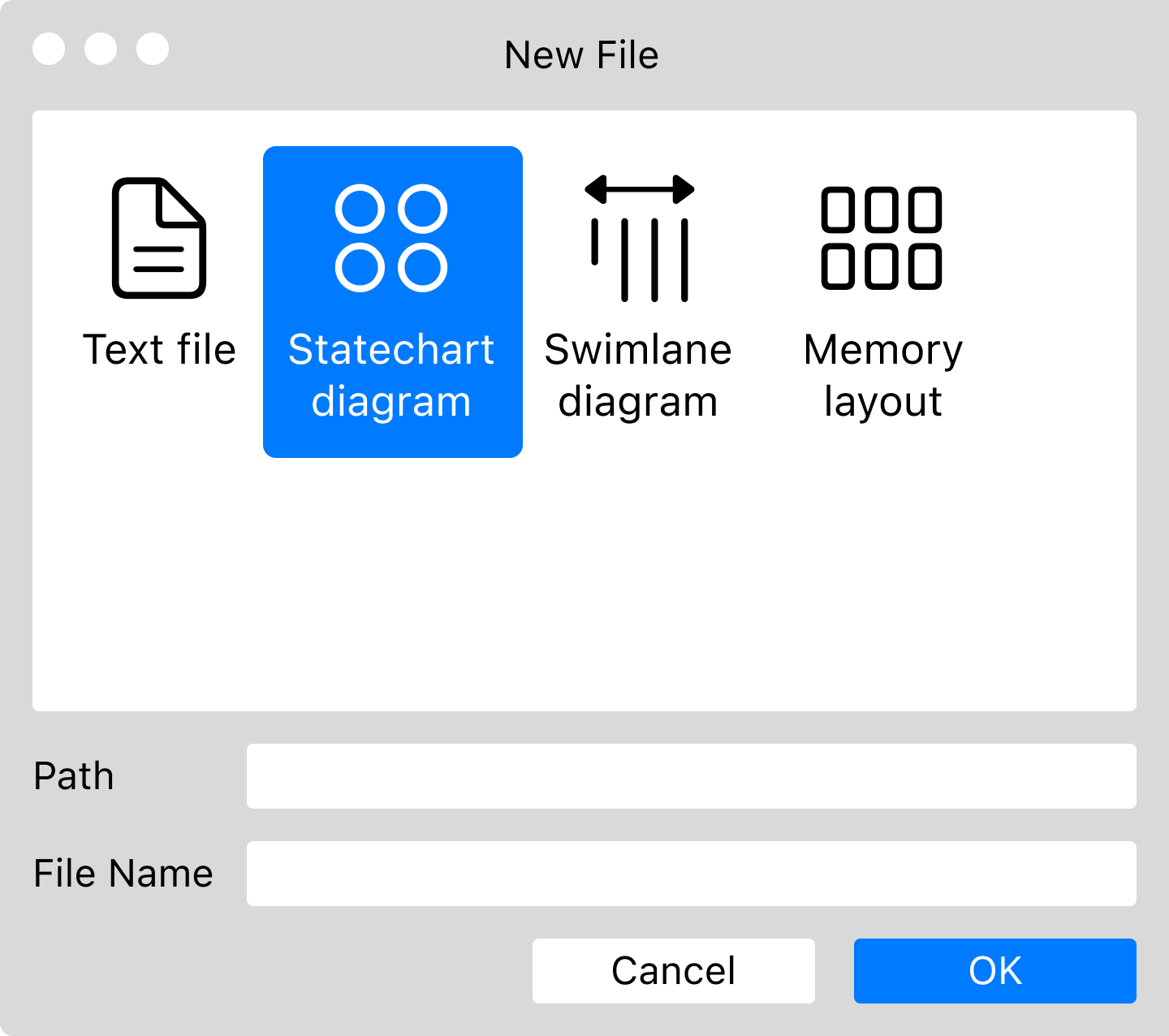Select the Memory layout grid icon
This screenshot has width=1169, height=1036.
882,238
